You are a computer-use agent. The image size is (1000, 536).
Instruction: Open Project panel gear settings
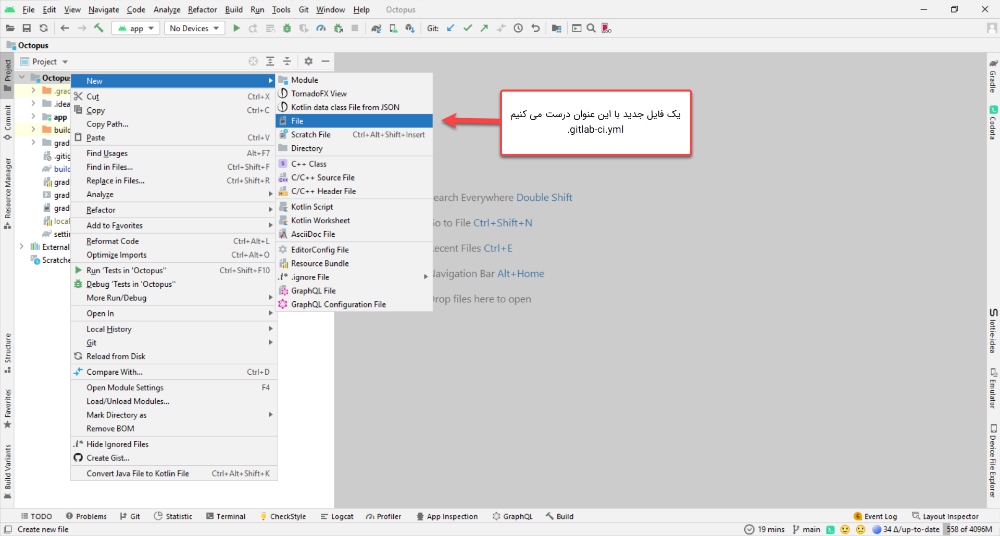(x=309, y=61)
